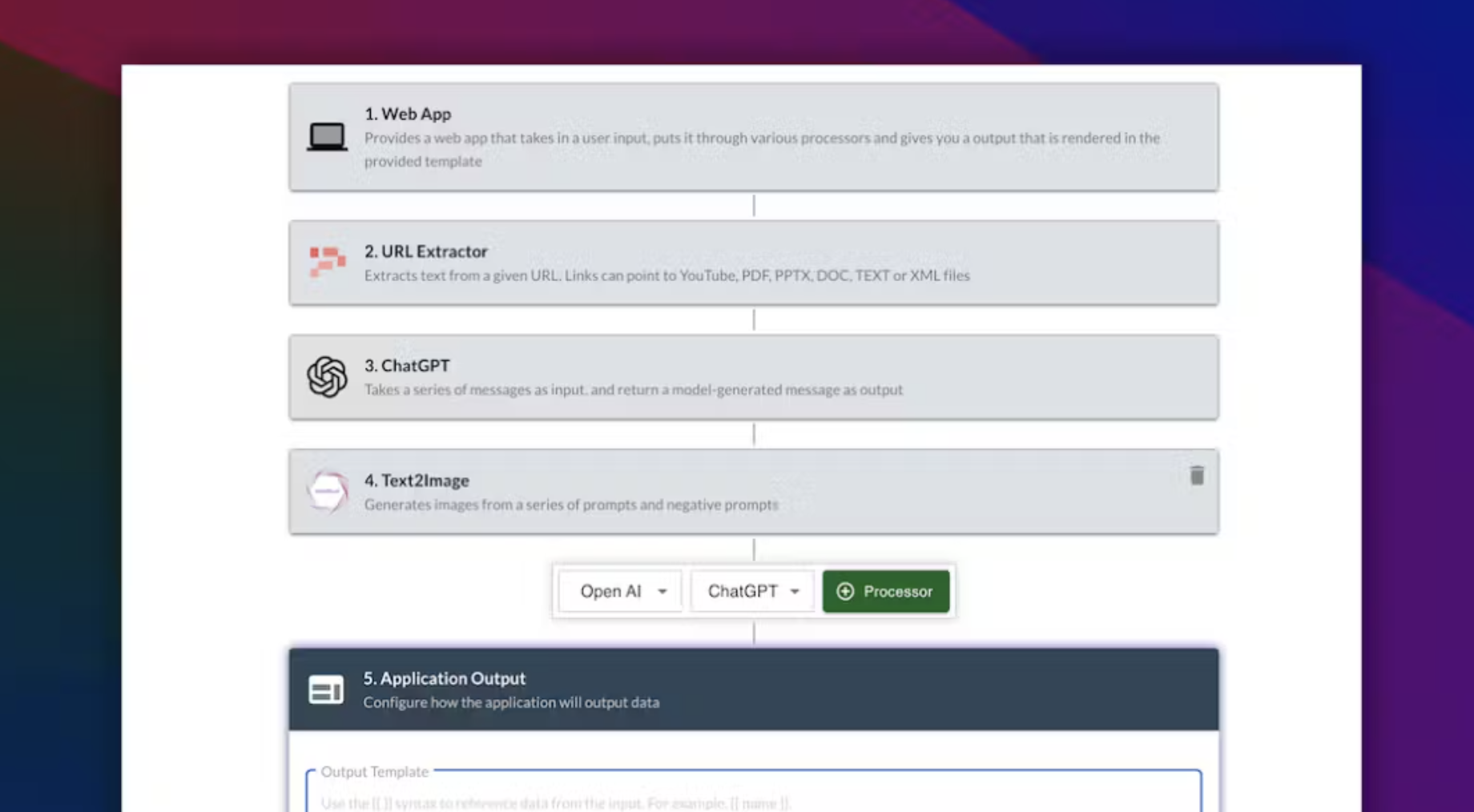Click the plus icon in Processor button
This screenshot has width=1474, height=812.
(x=845, y=591)
